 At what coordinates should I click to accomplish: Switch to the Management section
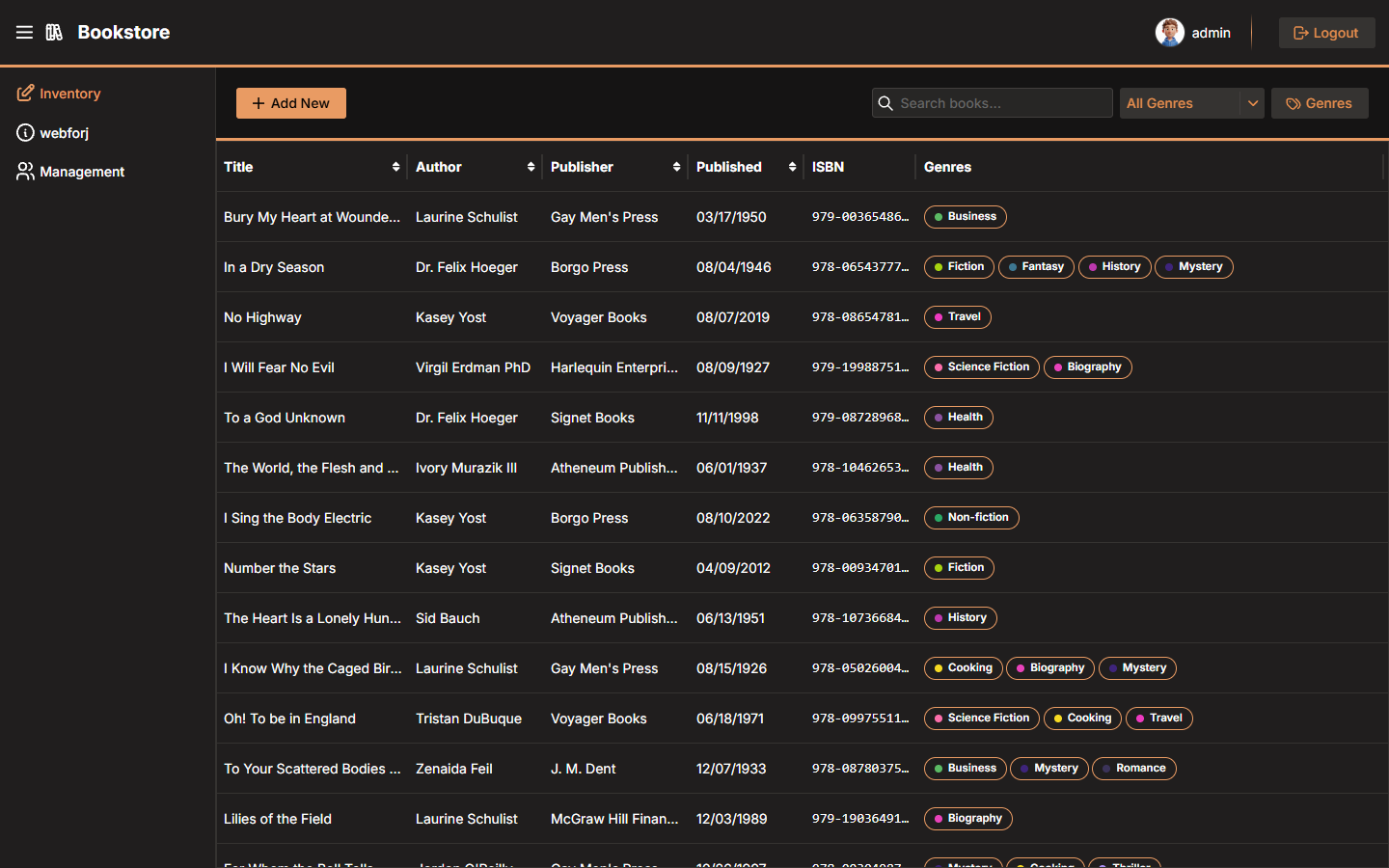point(82,171)
